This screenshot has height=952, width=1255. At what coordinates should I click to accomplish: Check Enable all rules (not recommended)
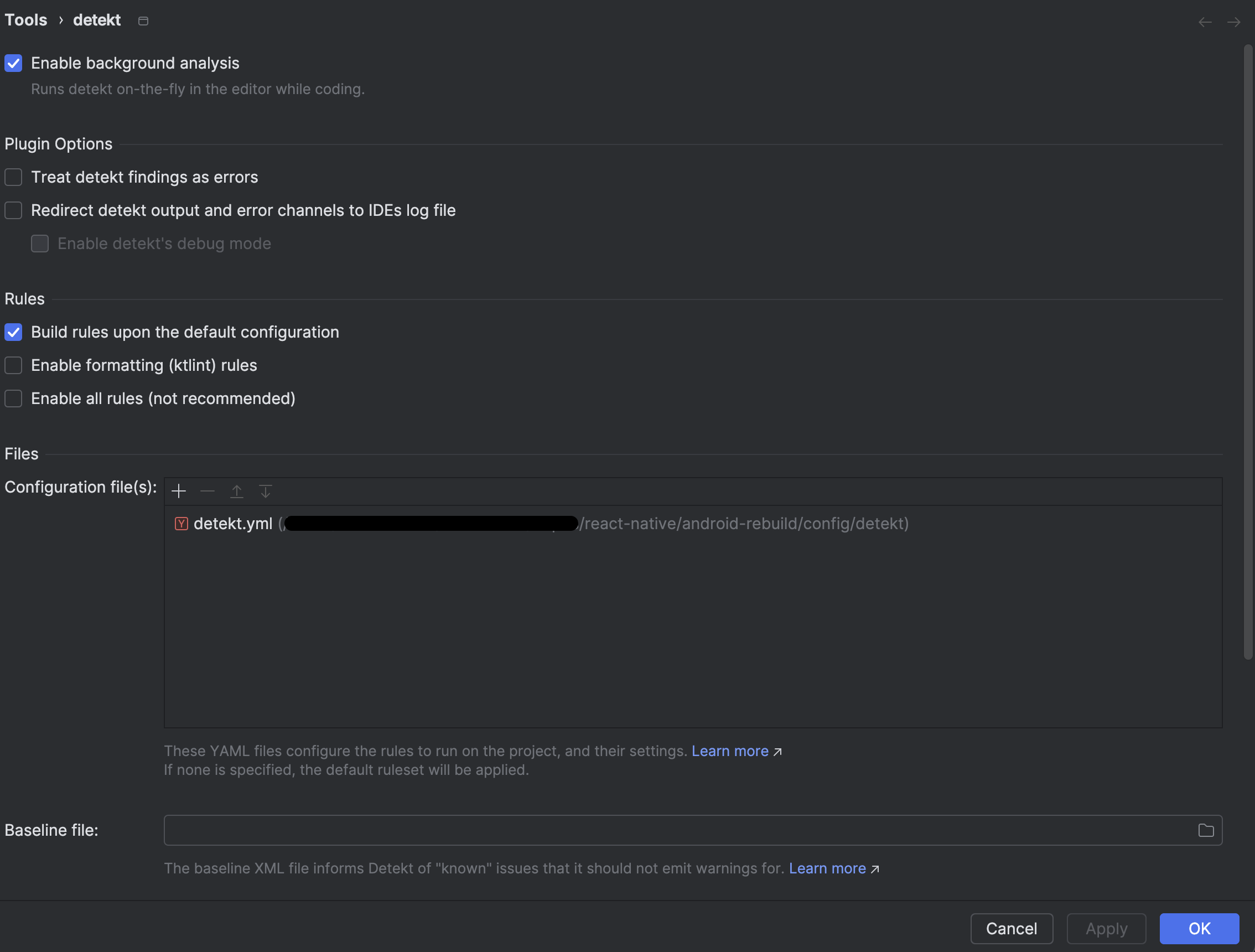(x=14, y=399)
